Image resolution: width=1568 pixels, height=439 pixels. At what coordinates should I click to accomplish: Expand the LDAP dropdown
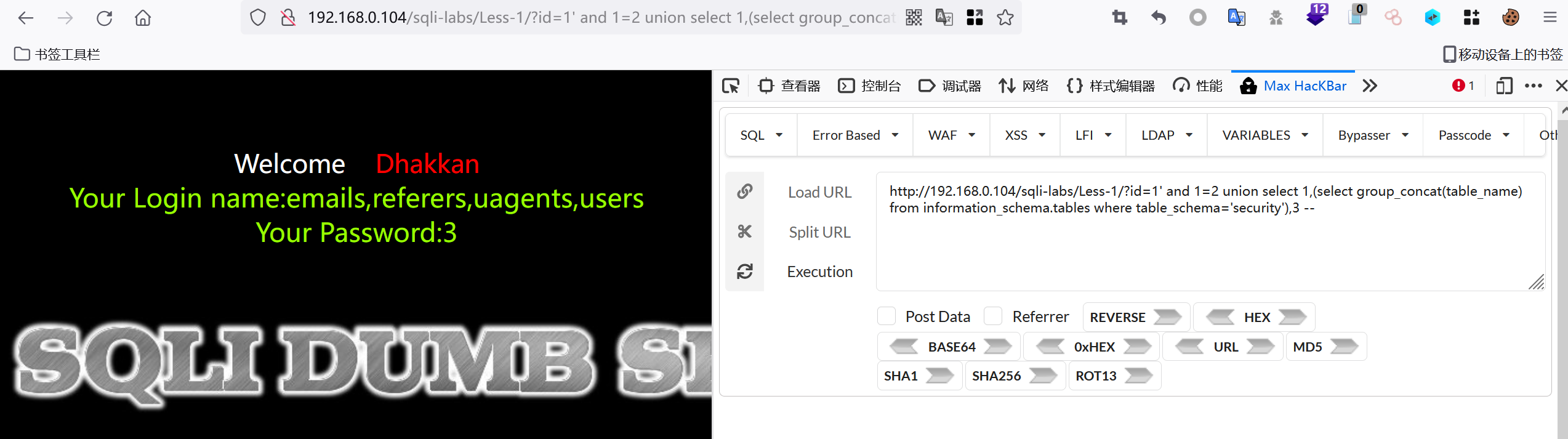point(1167,135)
